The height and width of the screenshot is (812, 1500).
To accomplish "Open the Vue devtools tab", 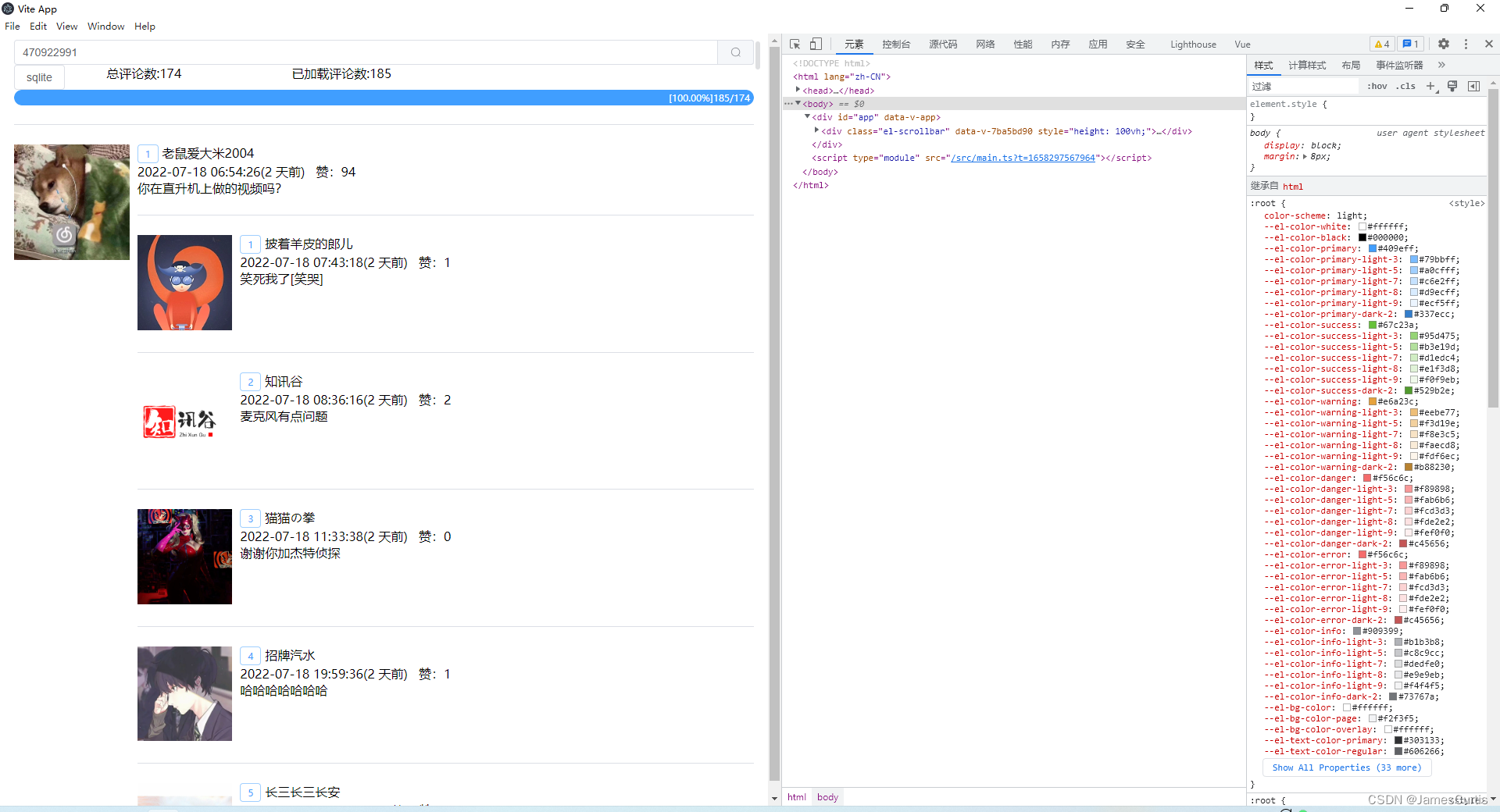I will [1242, 45].
